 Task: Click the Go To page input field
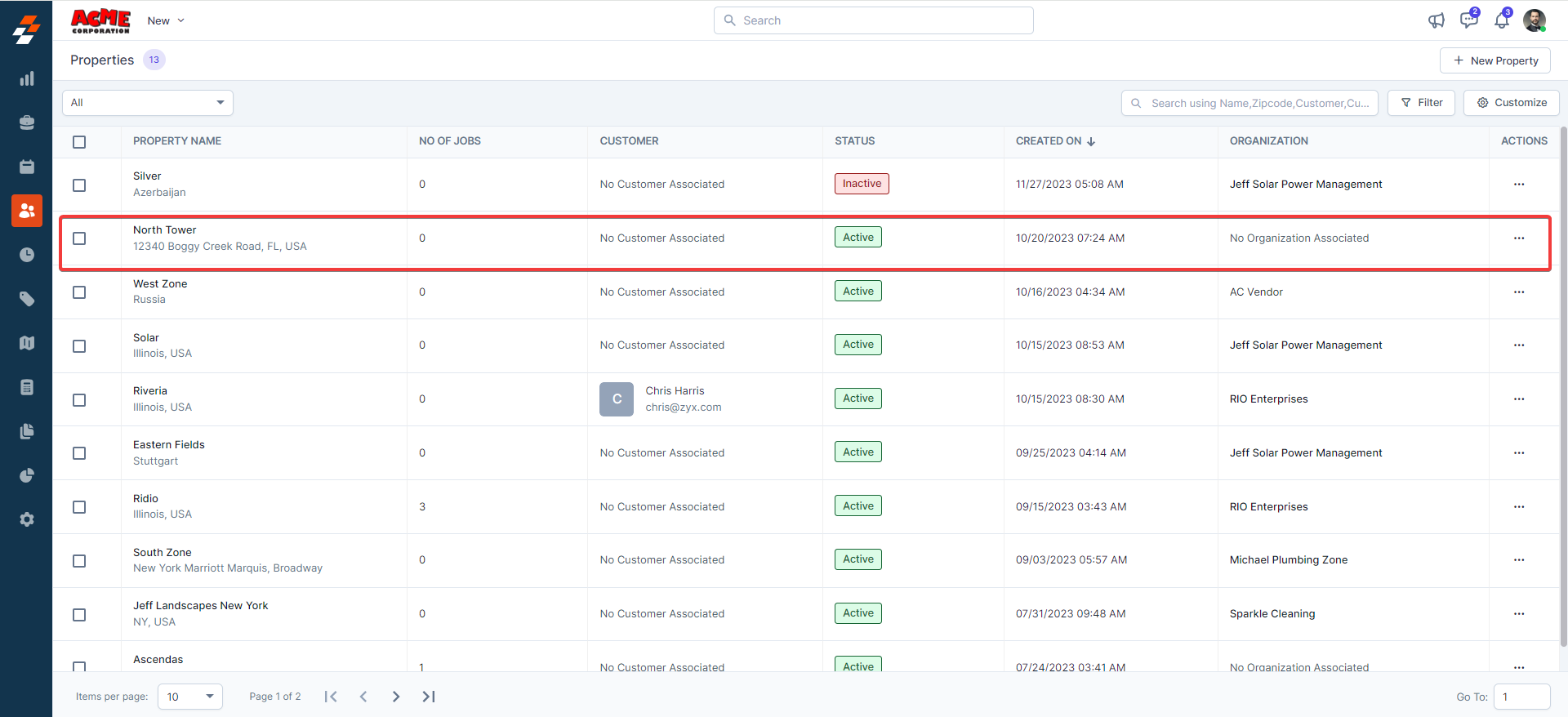tap(1521, 697)
